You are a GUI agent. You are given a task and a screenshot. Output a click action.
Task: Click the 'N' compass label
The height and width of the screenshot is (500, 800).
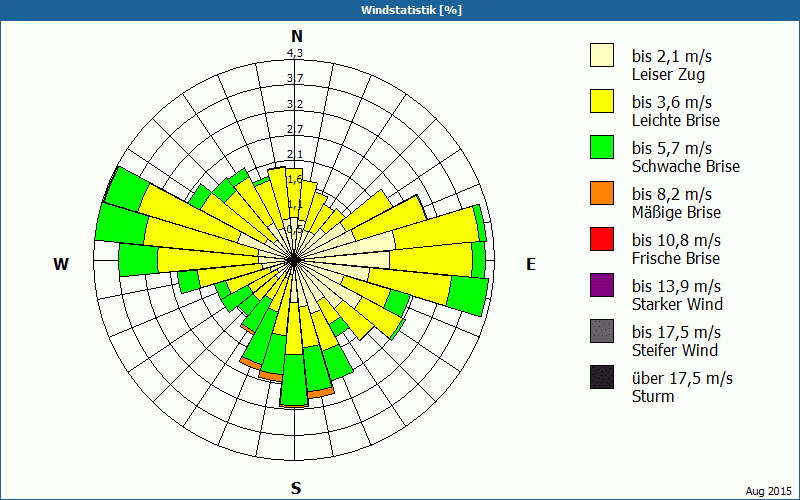point(296,36)
